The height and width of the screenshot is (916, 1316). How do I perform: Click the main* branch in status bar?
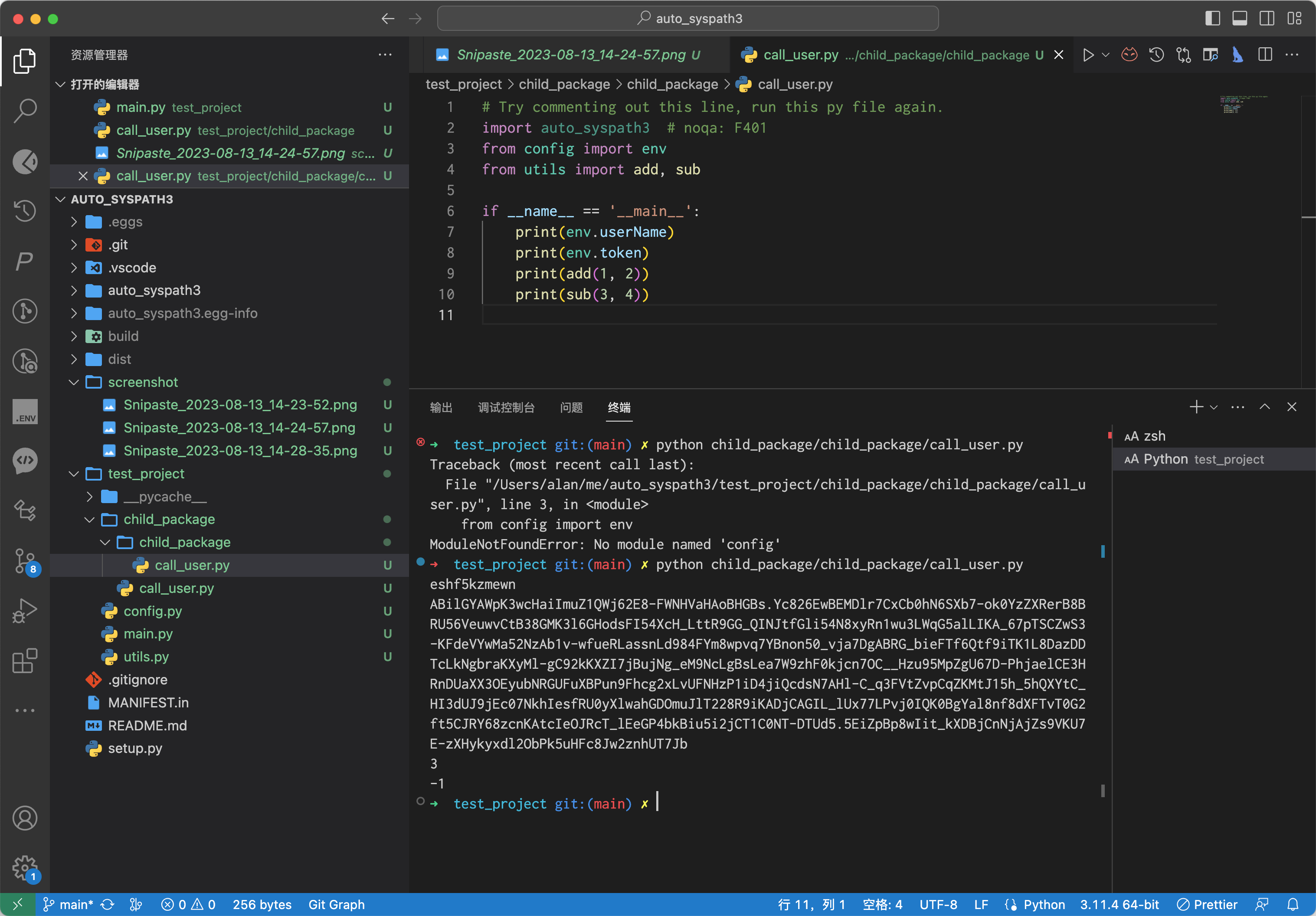(69, 905)
